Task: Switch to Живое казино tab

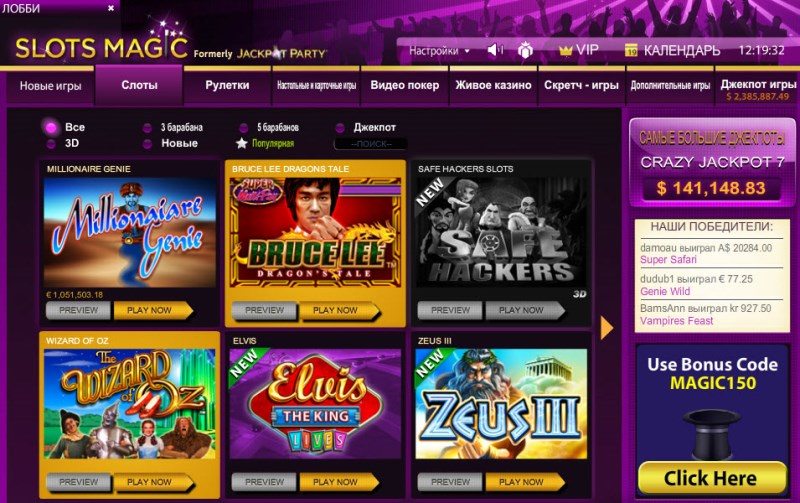Action: tap(493, 85)
